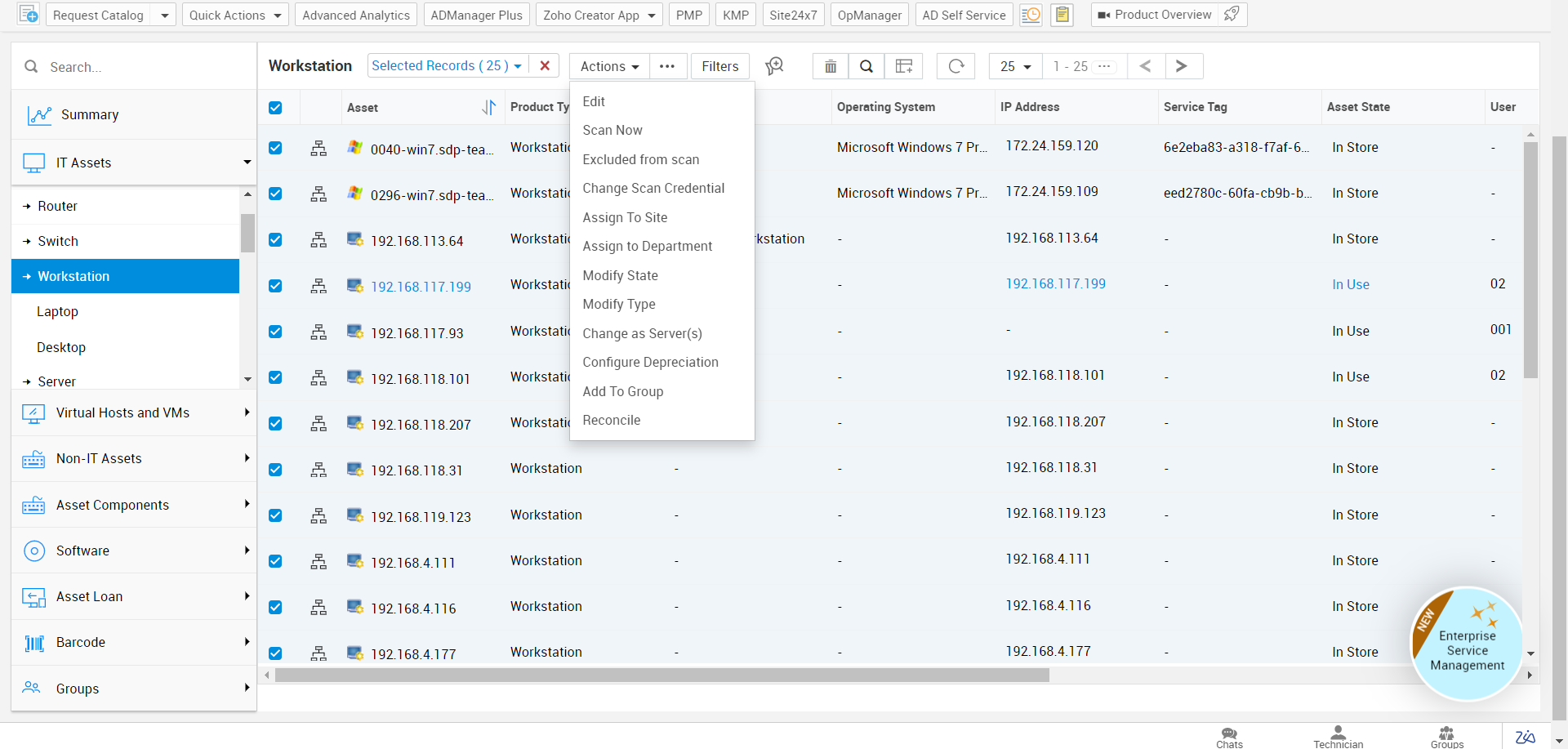Click the horizontal table scrollbar

662,675
